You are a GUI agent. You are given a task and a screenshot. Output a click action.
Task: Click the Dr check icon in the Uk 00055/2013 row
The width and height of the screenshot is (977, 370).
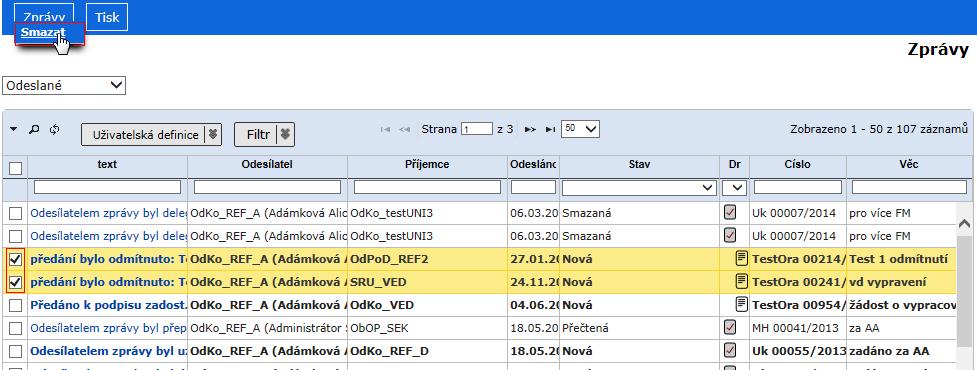[x=730, y=351]
